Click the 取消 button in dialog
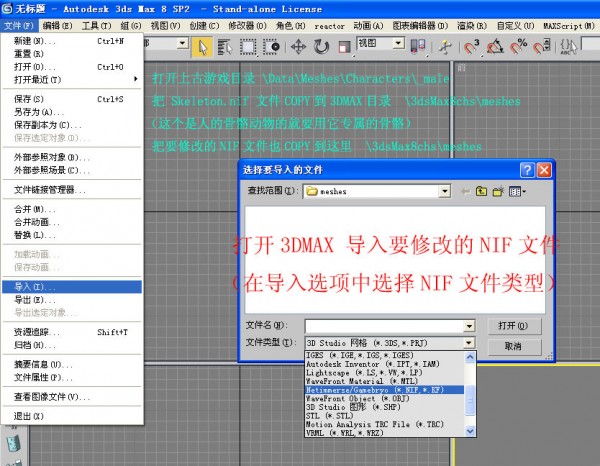Viewport: 600px width, 466px height. coord(514,347)
